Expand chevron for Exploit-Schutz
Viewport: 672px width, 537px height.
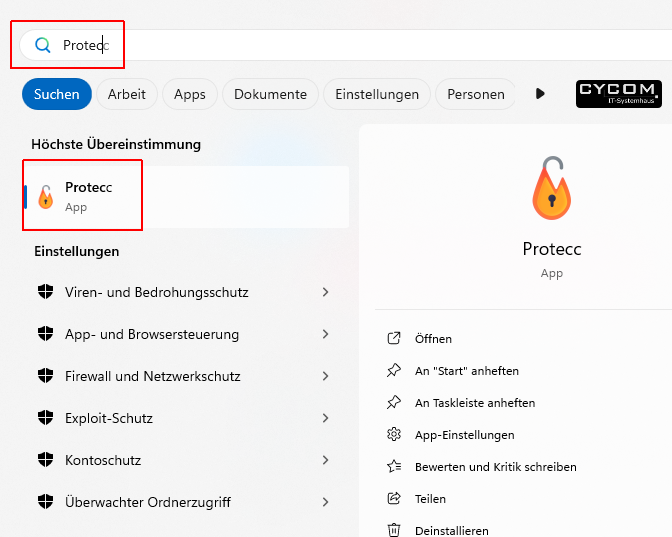coord(326,418)
